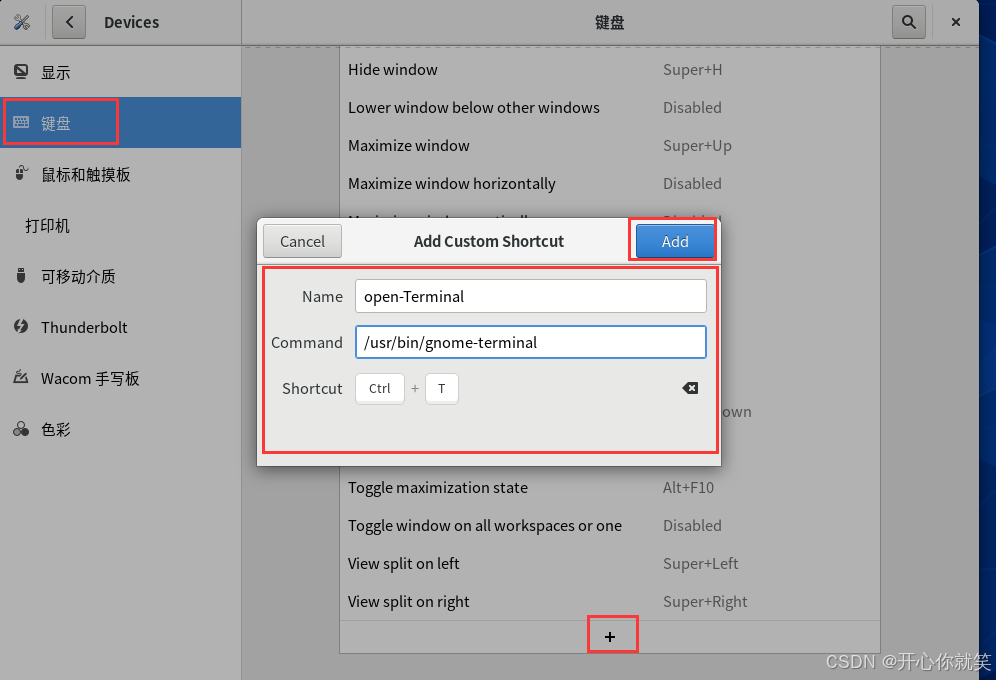The height and width of the screenshot is (680, 996).
Task: Click the color circles icon beside 色彩
Action: (x=21, y=429)
